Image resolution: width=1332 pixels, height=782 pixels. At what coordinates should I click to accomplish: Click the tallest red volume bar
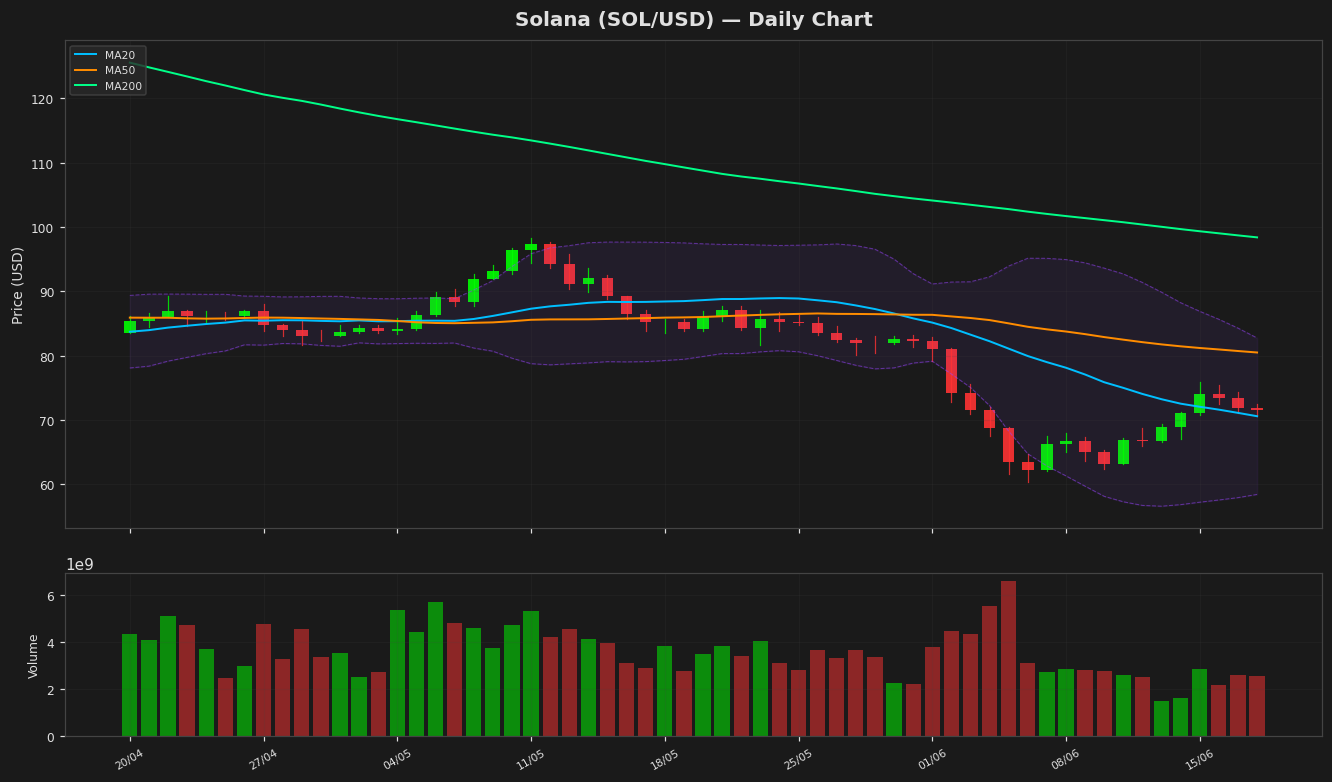[x=1008, y=659]
